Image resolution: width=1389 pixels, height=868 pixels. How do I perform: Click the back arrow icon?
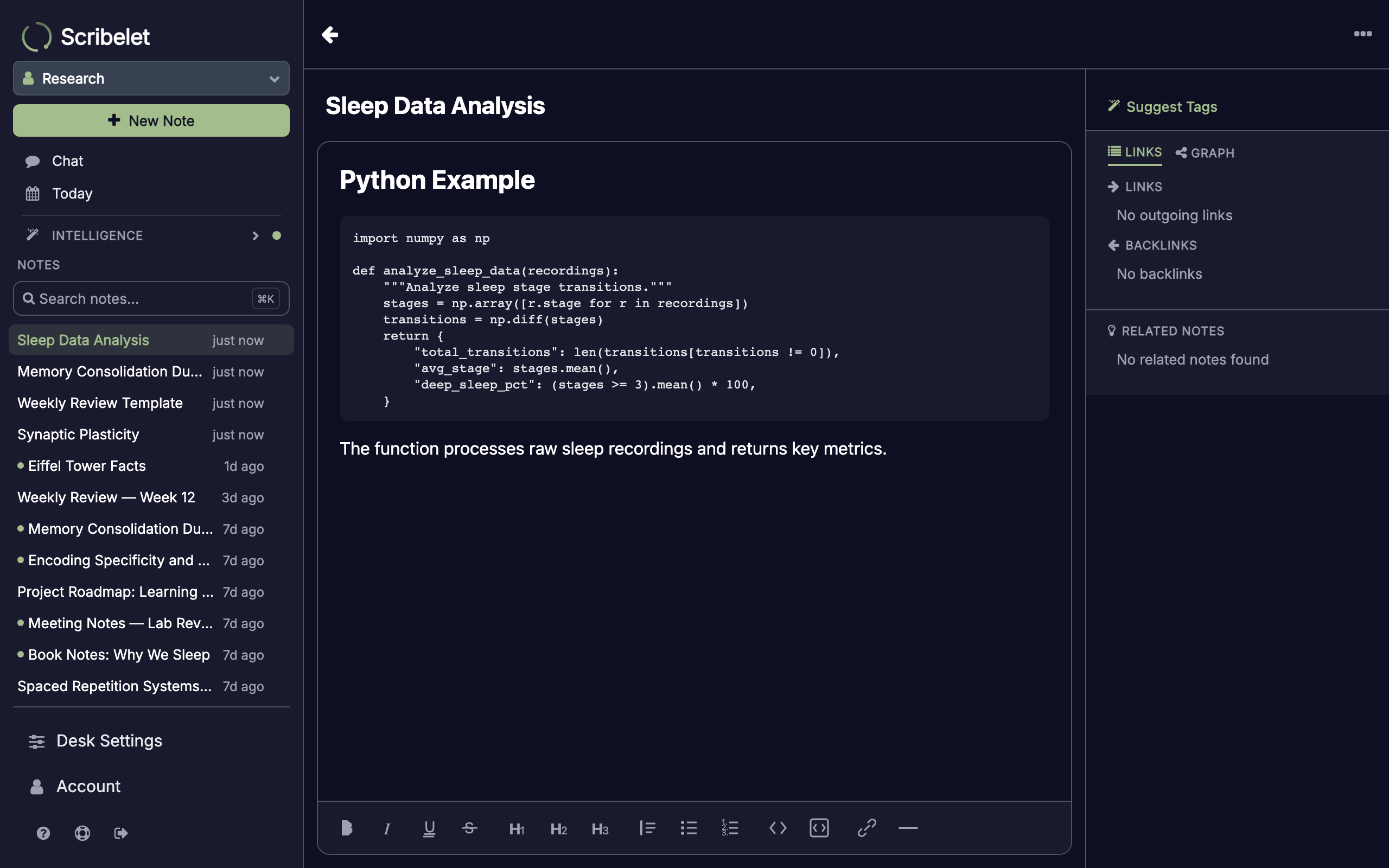tap(329, 34)
